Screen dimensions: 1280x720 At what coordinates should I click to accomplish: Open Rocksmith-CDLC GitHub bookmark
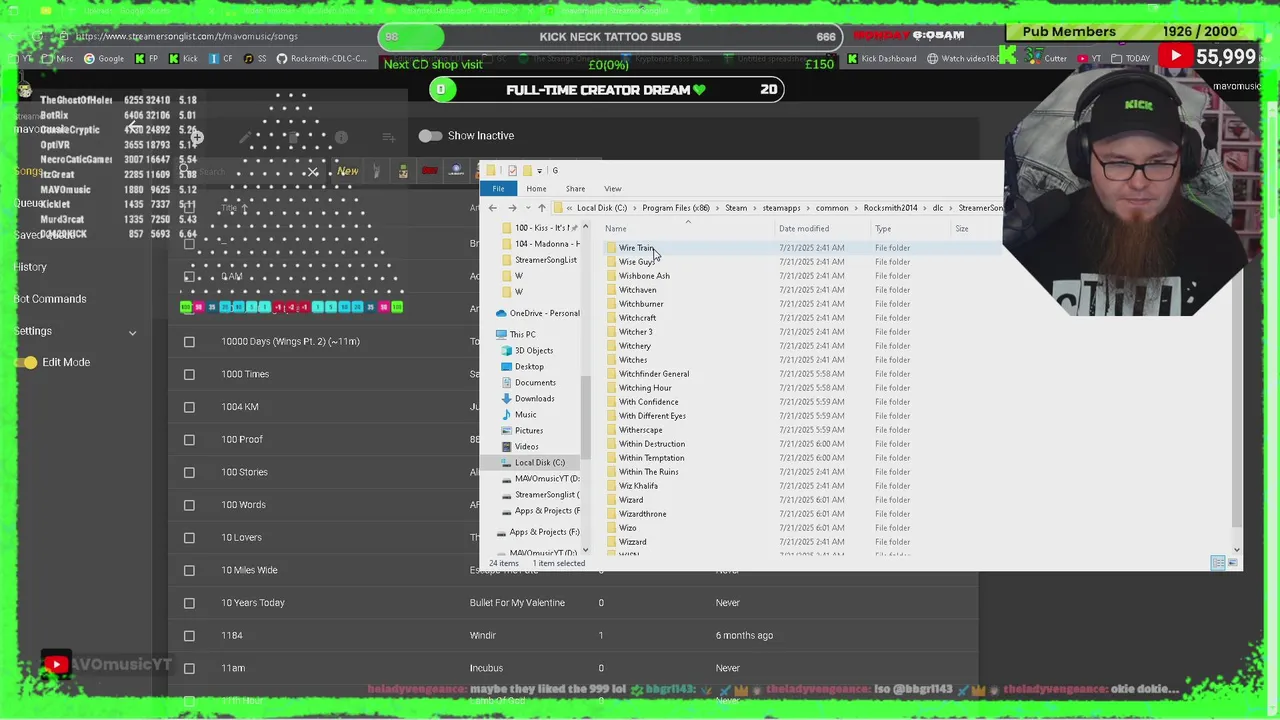(x=322, y=59)
